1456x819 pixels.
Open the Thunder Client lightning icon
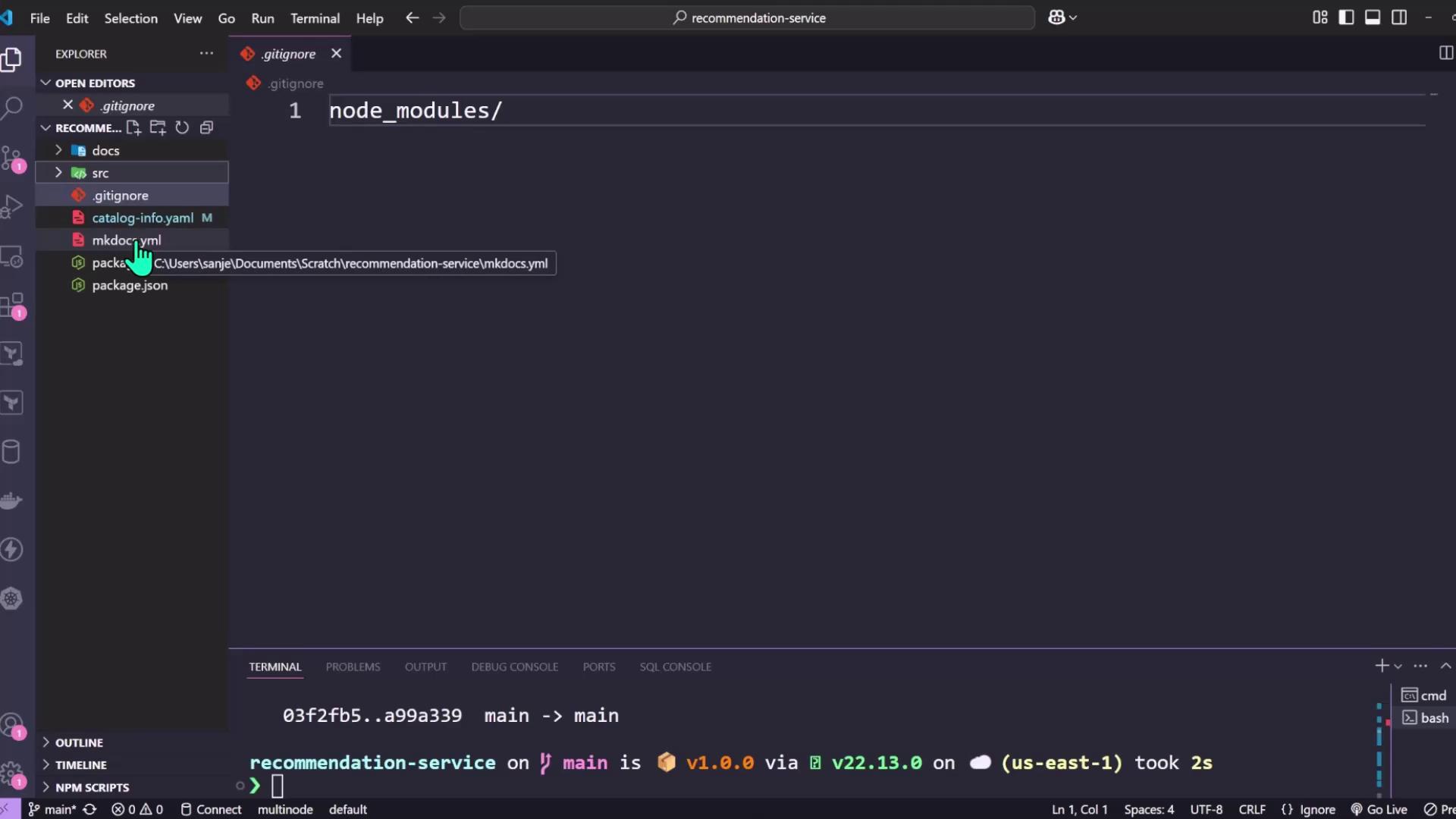click(11, 550)
